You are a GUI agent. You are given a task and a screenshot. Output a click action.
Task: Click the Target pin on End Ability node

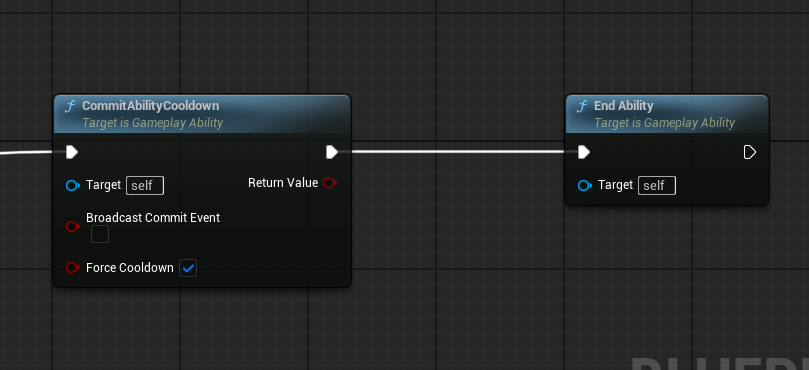(x=585, y=185)
